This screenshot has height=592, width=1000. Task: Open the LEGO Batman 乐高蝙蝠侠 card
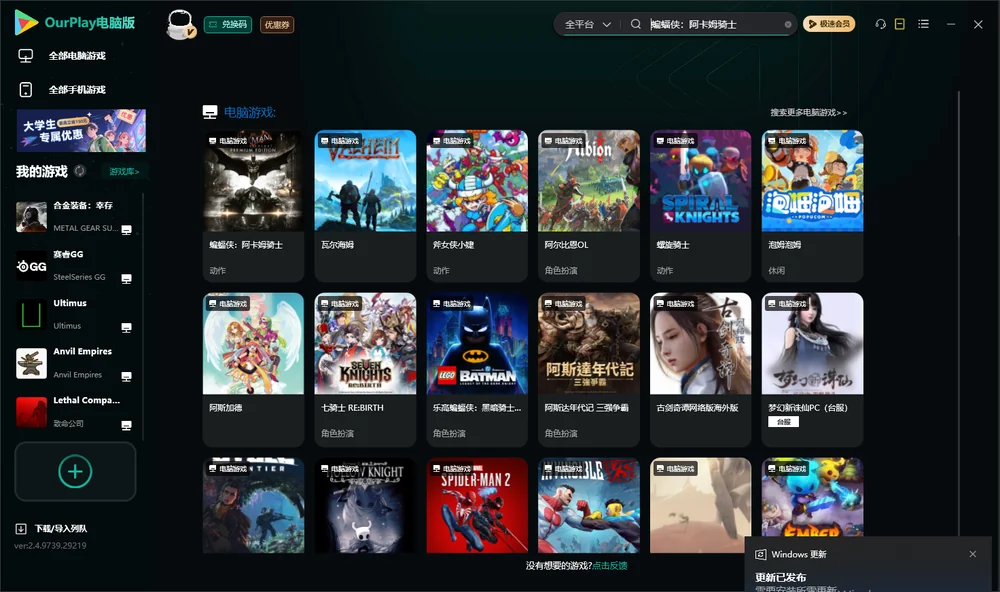pos(477,369)
